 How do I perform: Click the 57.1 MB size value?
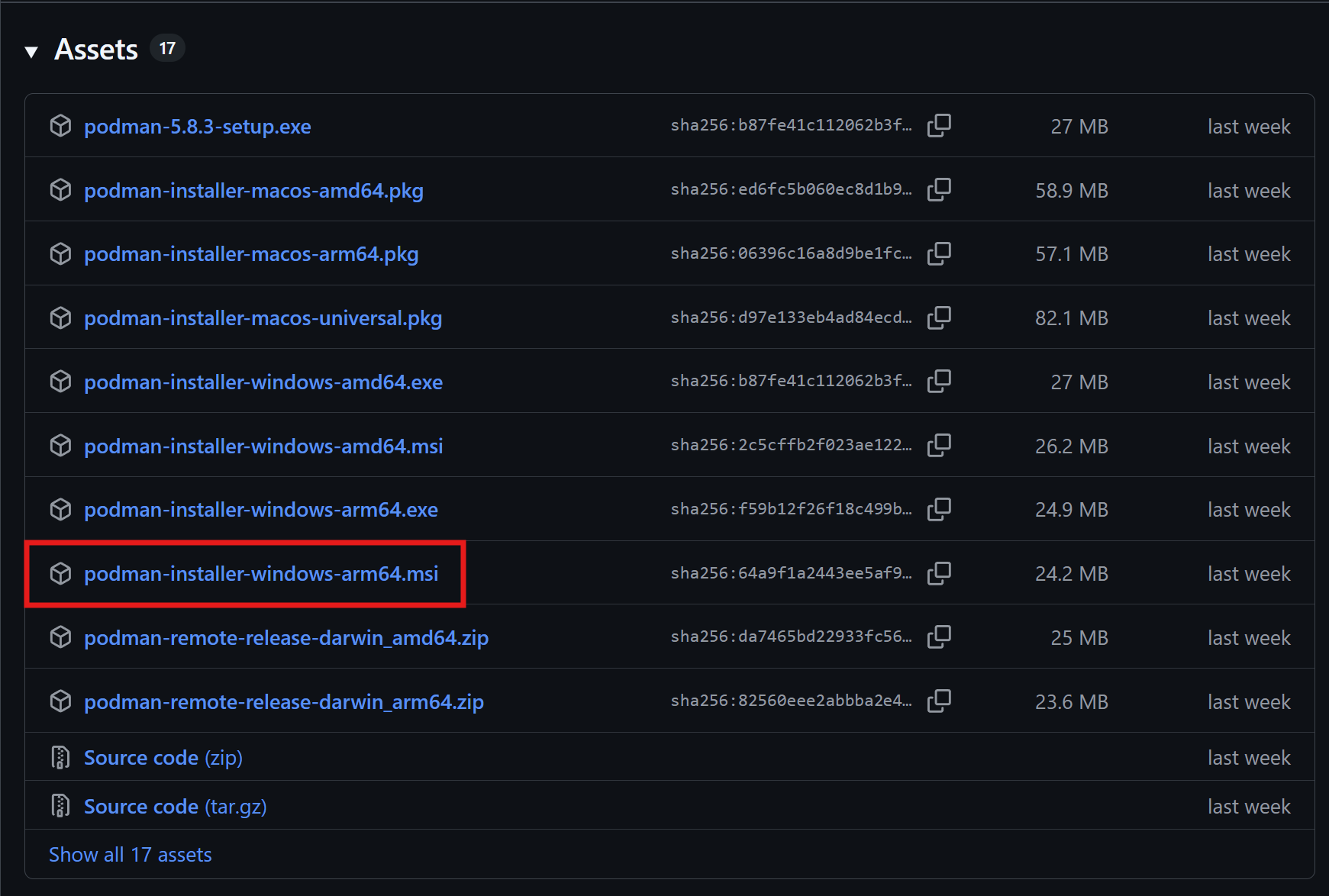(x=1072, y=254)
